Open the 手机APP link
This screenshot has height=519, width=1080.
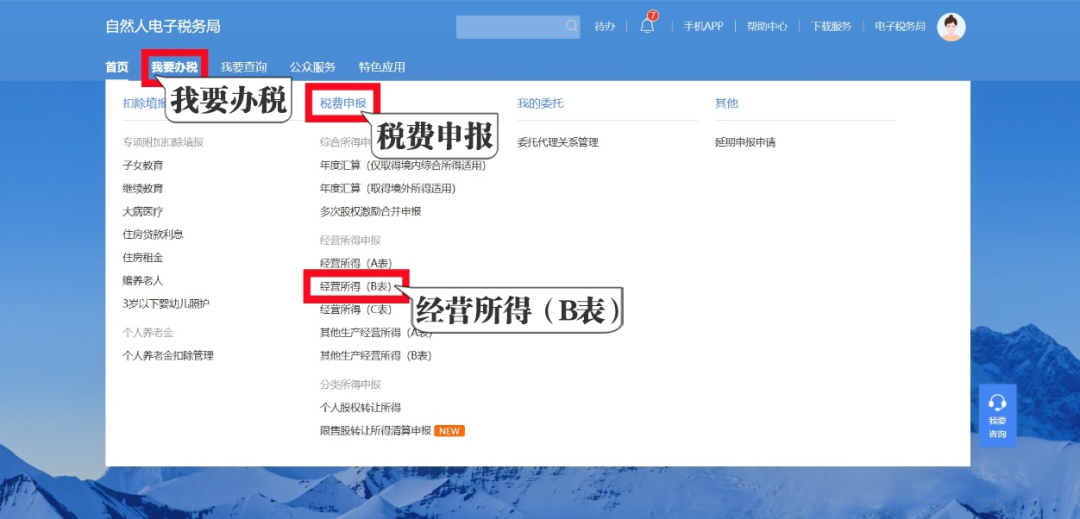(x=703, y=27)
